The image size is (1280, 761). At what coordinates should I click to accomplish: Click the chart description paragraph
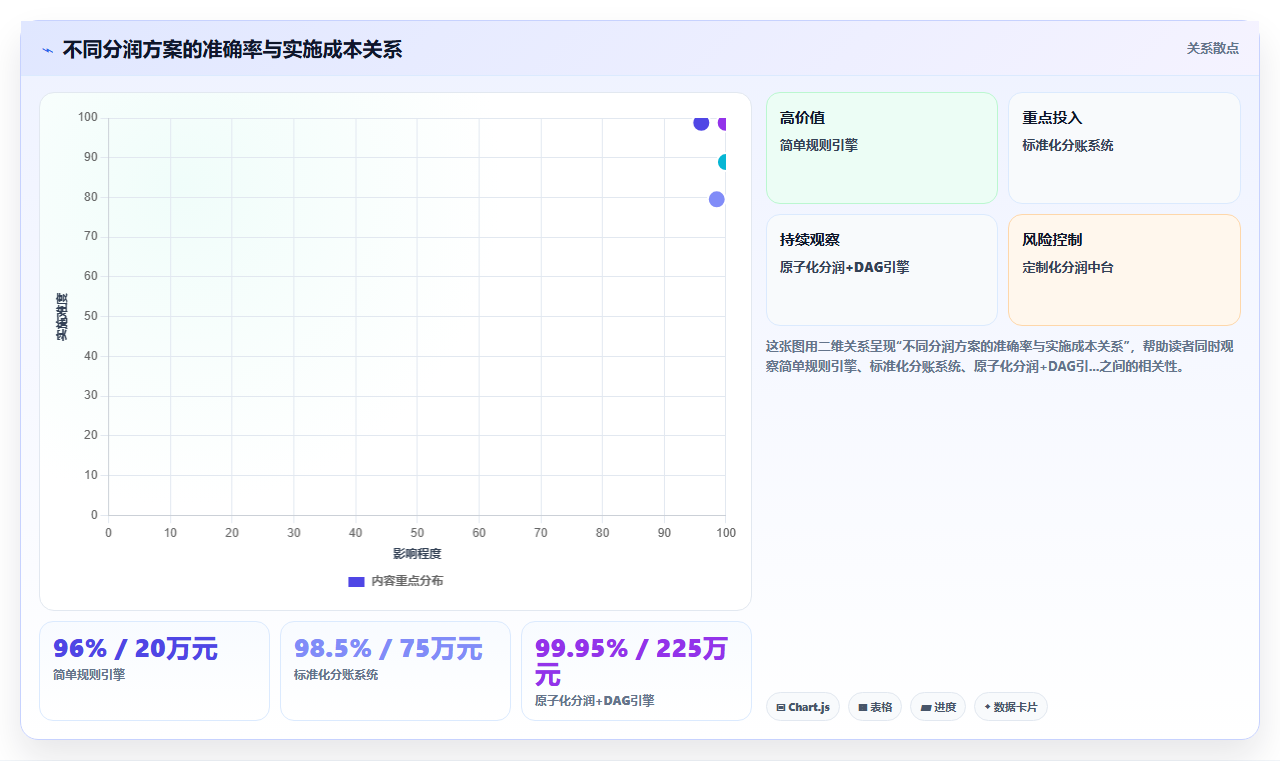pyautogui.click(x=1000, y=356)
